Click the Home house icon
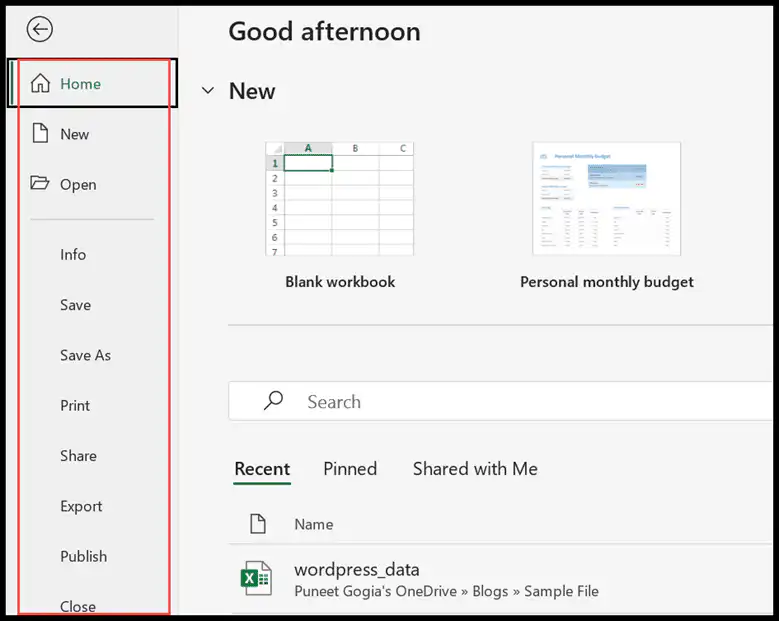This screenshot has width=779, height=621. [x=40, y=83]
